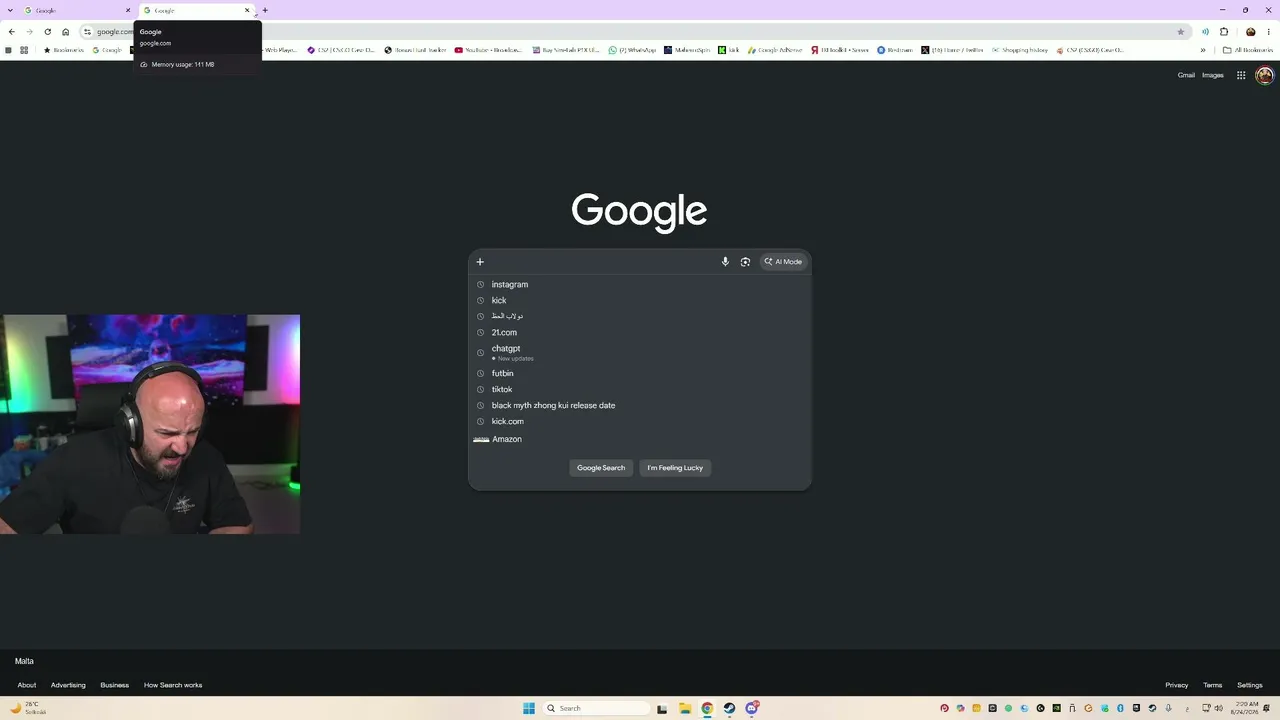Go to the browser home page
Screen dimensions: 1280x720
tap(66, 32)
